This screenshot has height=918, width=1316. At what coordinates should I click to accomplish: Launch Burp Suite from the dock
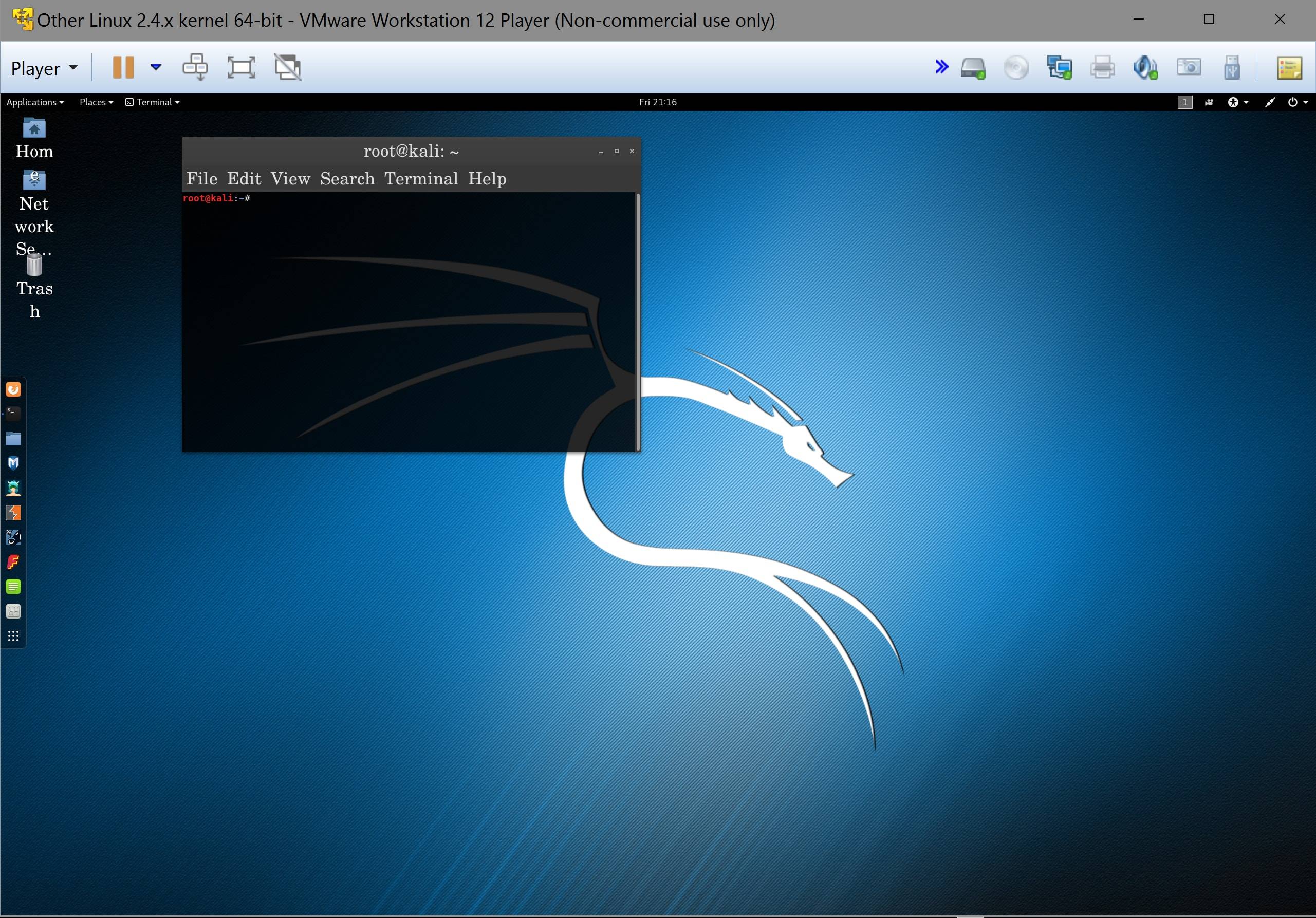[13, 512]
